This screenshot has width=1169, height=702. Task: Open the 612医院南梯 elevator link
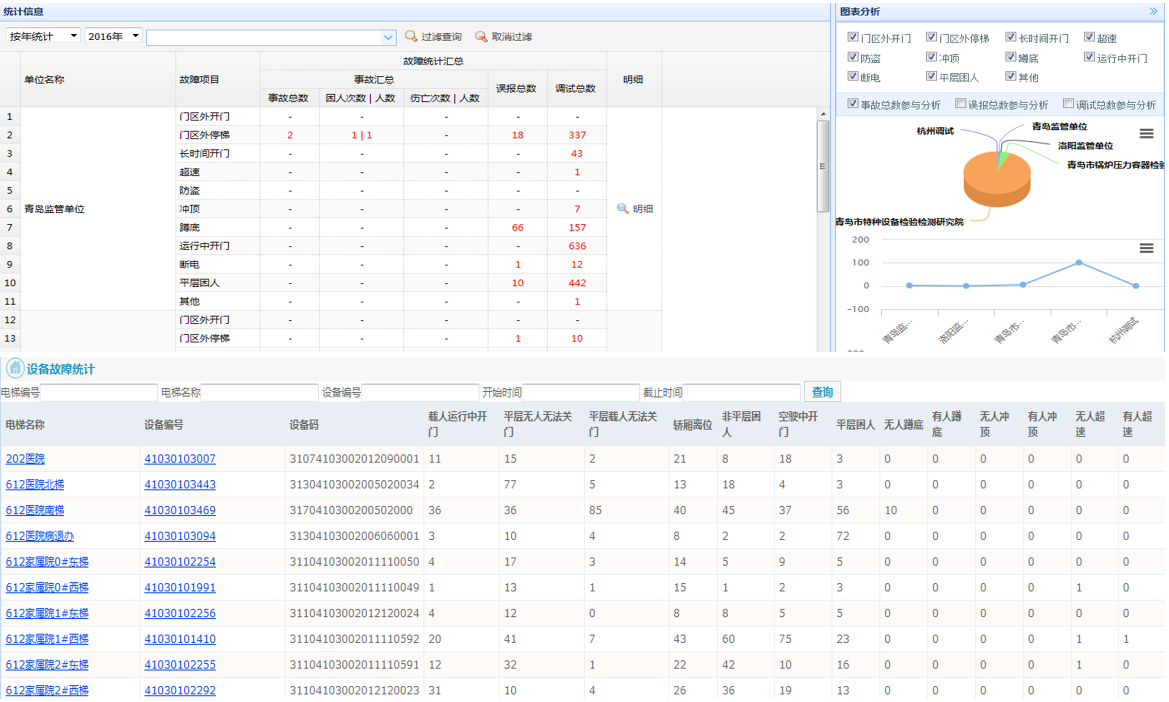click(35, 510)
